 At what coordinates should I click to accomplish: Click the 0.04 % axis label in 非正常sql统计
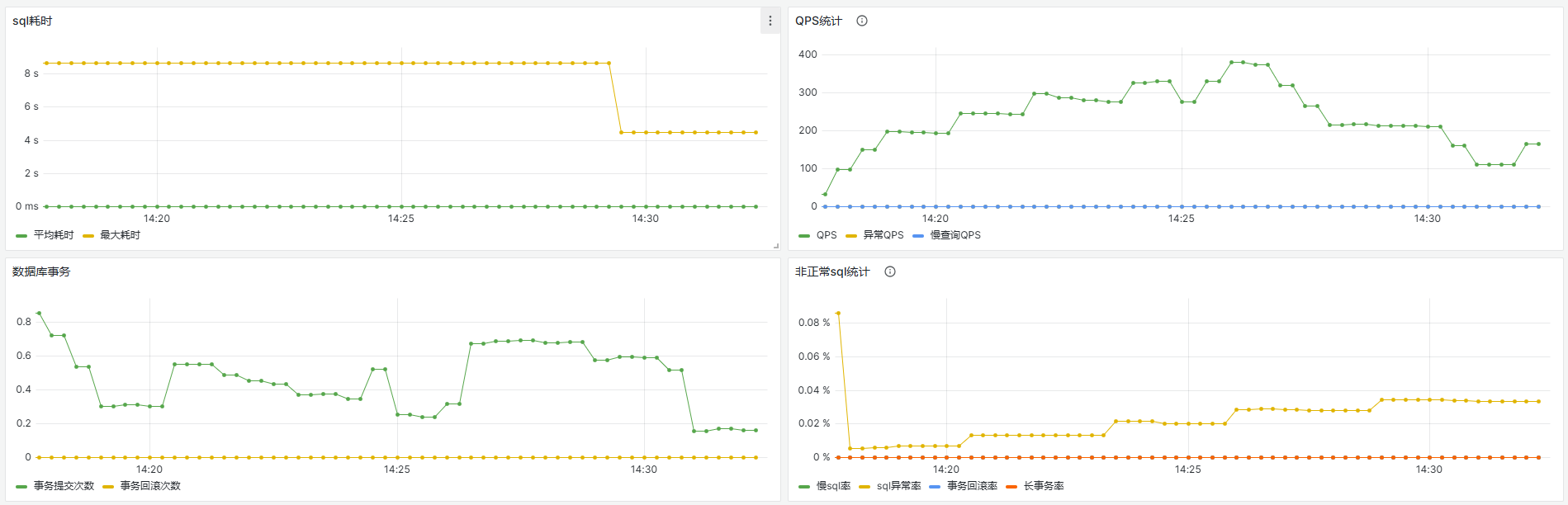814,390
